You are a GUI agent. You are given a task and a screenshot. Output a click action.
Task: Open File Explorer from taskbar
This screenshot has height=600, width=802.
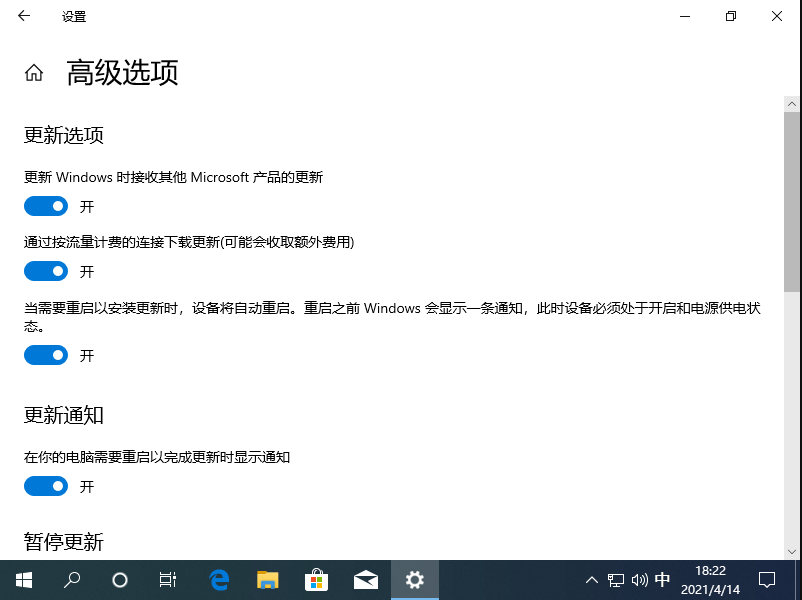[x=267, y=579]
